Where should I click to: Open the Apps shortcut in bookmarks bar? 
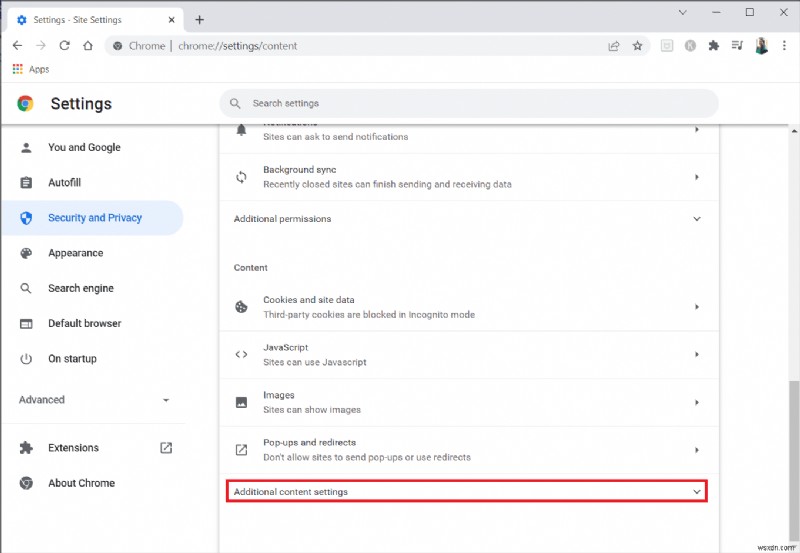(x=31, y=69)
